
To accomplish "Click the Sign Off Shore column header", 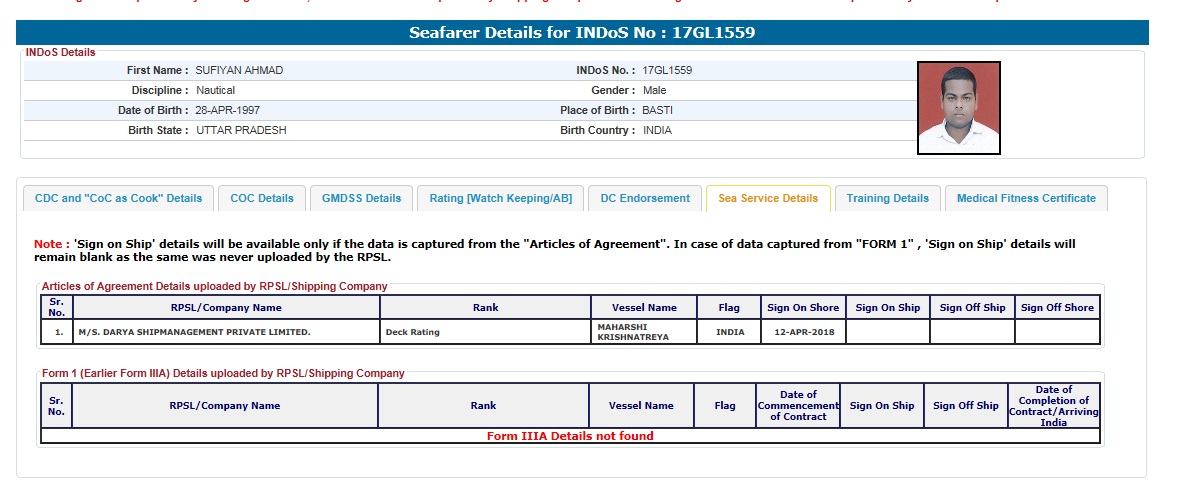I will coord(1057,307).
